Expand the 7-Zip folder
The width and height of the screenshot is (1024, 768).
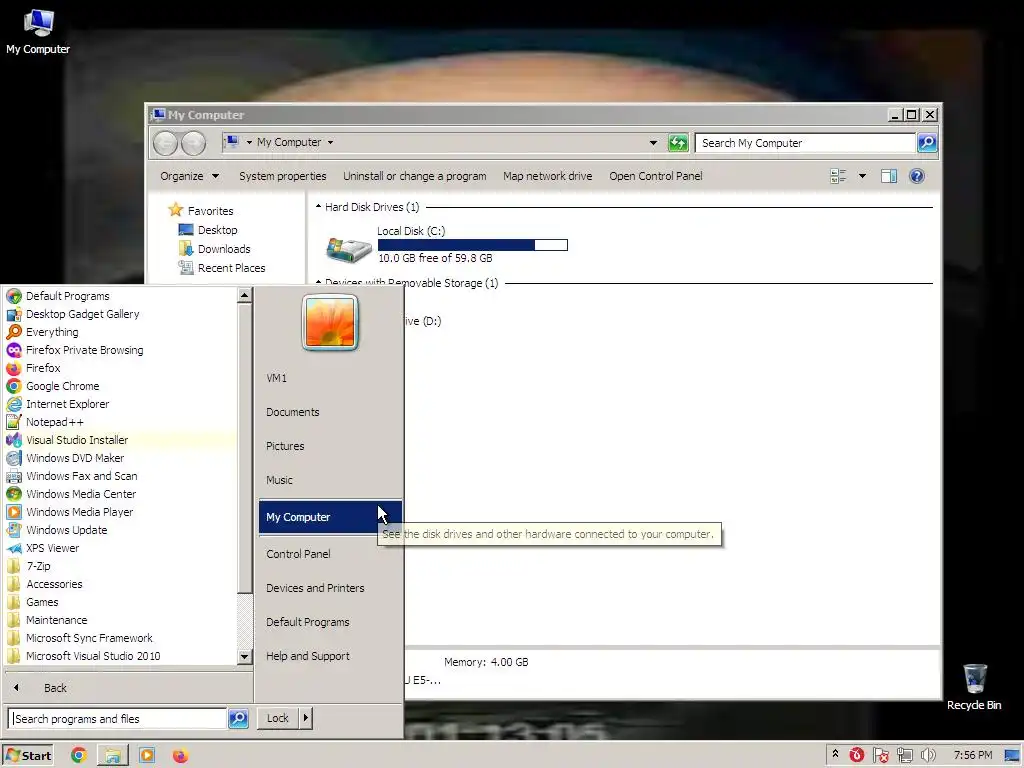29,566
